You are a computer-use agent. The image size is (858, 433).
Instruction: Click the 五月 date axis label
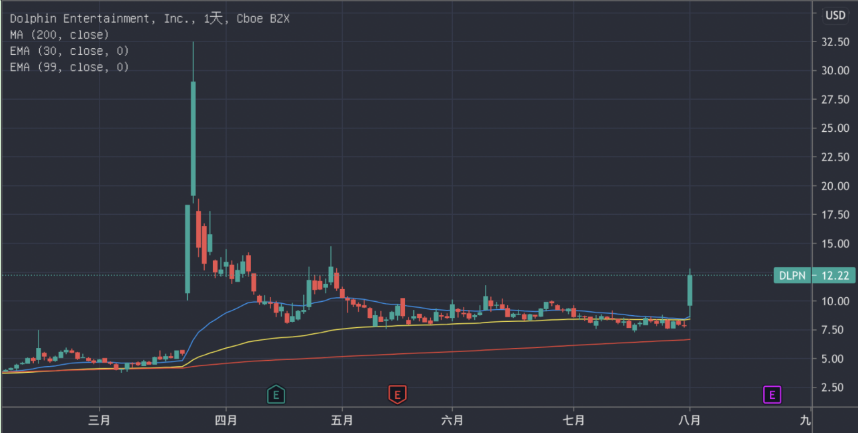[x=342, y=420]
